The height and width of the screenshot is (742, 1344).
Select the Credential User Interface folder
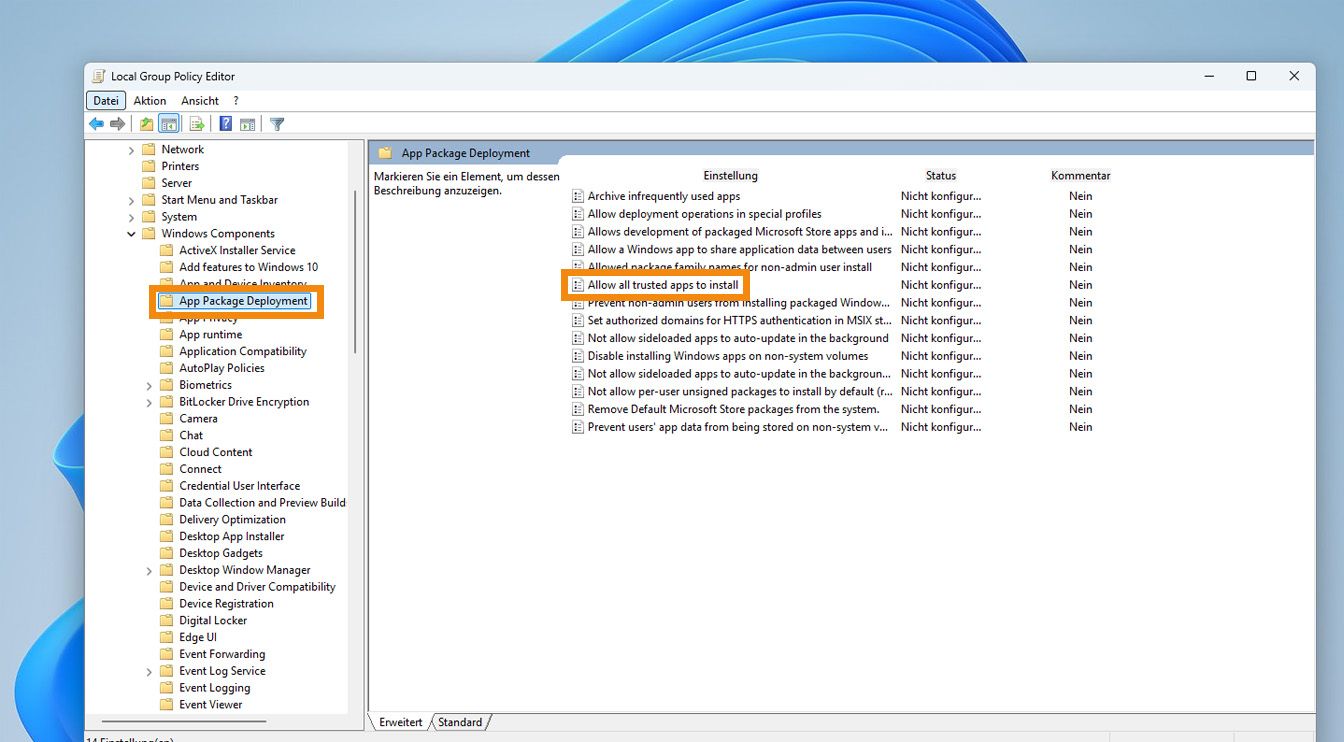[240, 486]
